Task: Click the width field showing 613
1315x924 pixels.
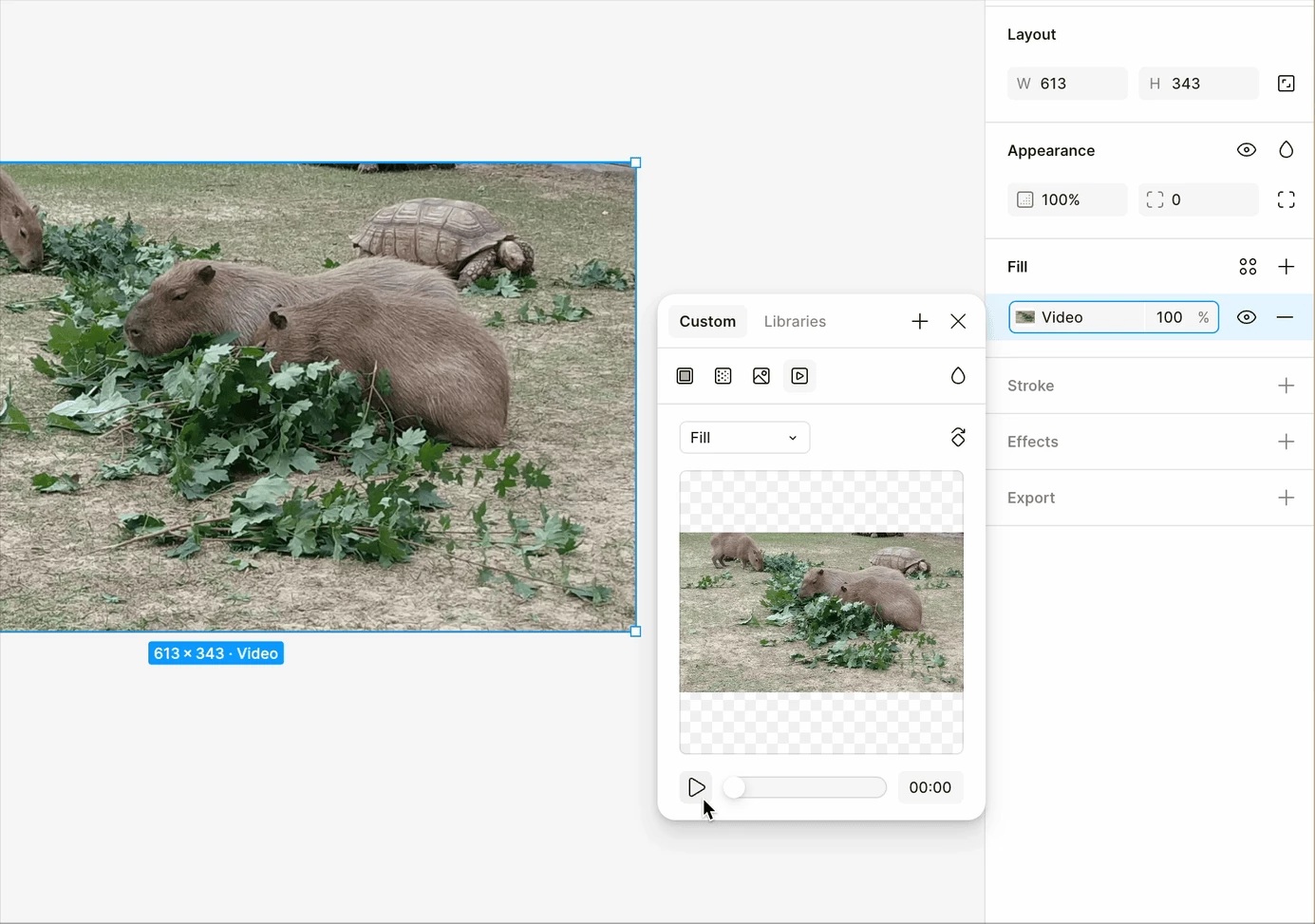Action: (x=1067, y=84)
